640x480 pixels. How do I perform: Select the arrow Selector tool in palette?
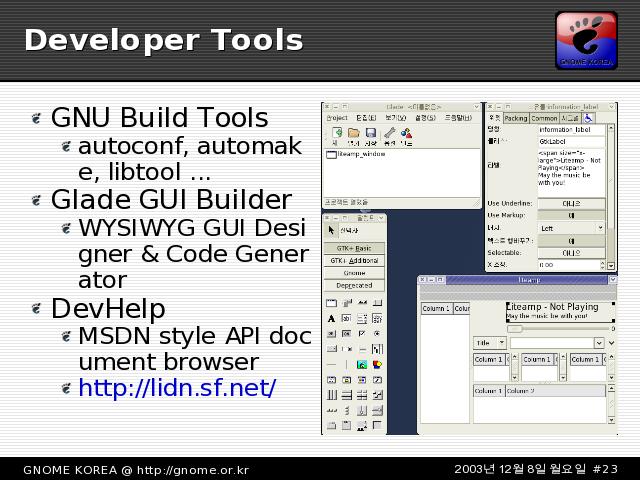(333, 229)
